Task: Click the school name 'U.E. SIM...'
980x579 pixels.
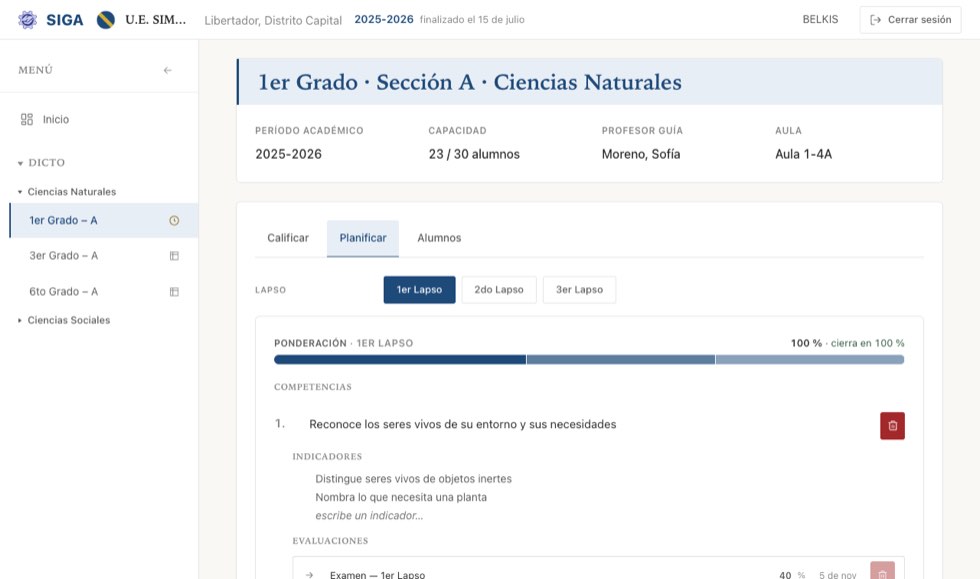Action: 156,20
